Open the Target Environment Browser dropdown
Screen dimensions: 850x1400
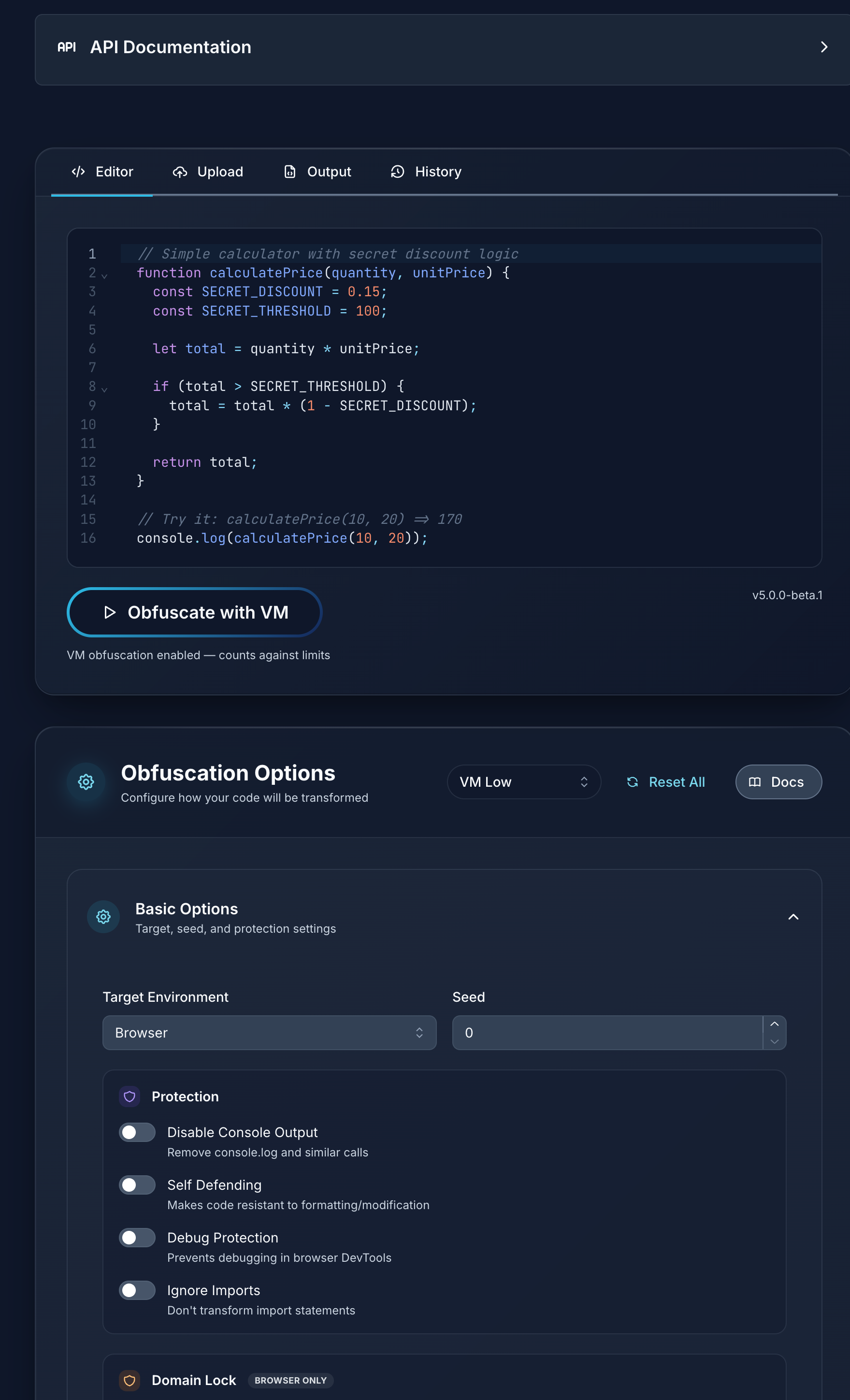coord(269,1032)
